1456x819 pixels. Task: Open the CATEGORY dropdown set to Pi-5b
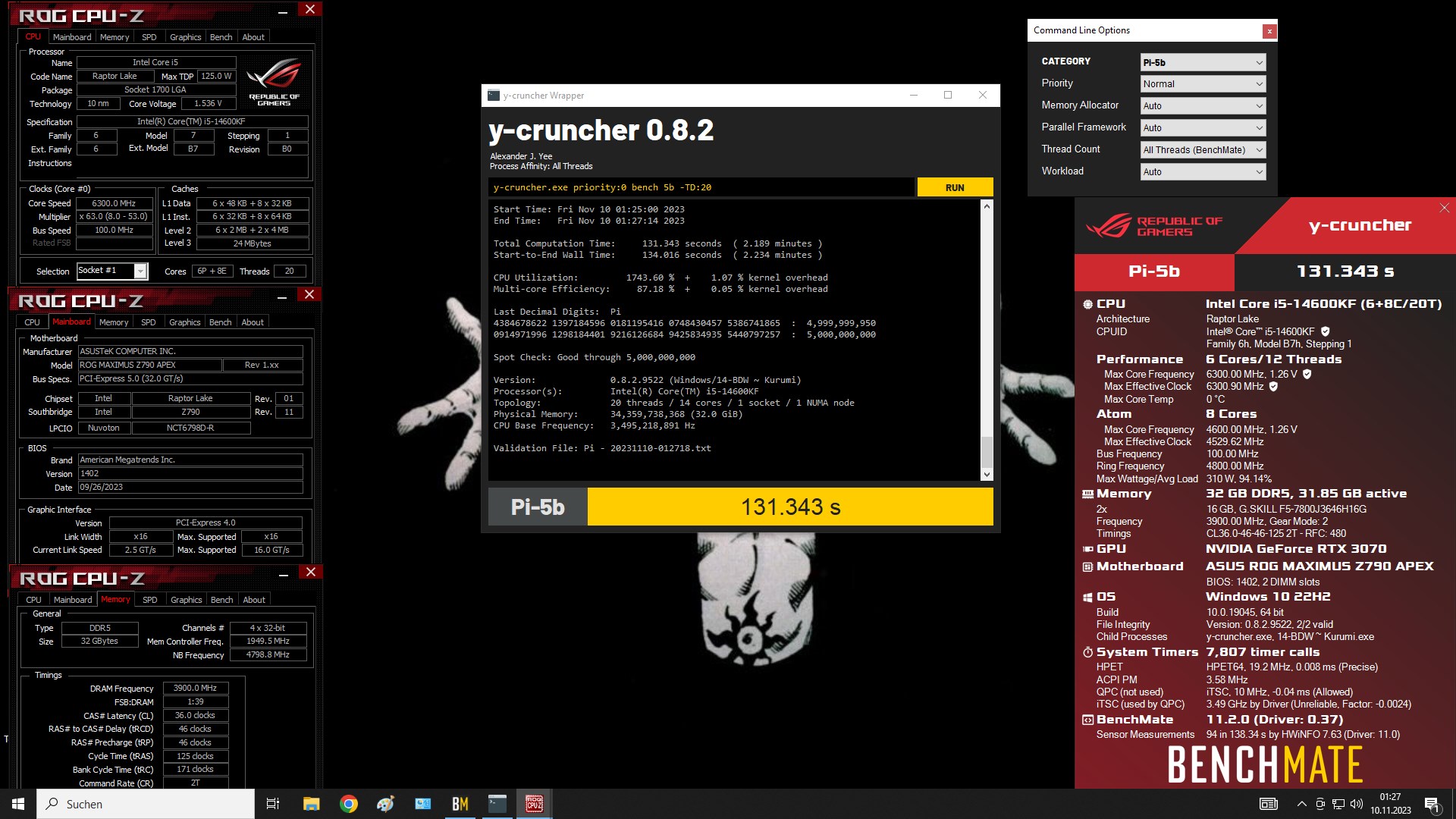[1203, 62]
